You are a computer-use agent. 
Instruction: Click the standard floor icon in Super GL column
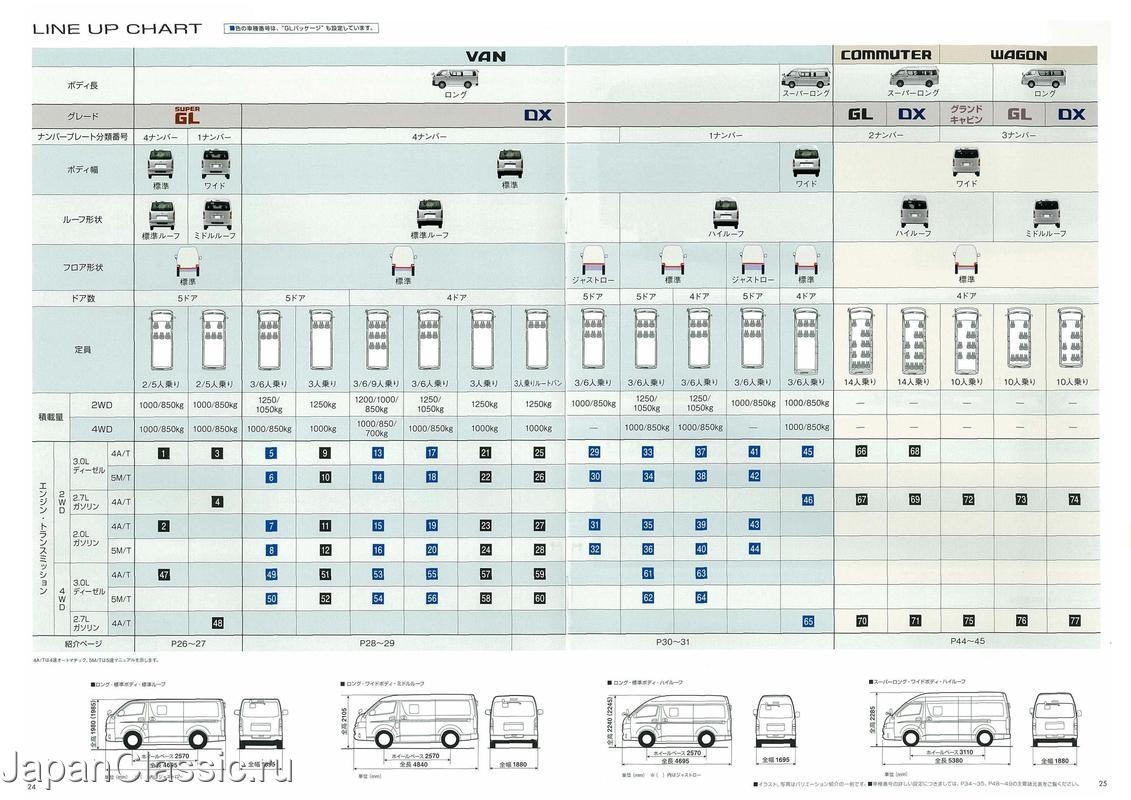pos(188,261)
